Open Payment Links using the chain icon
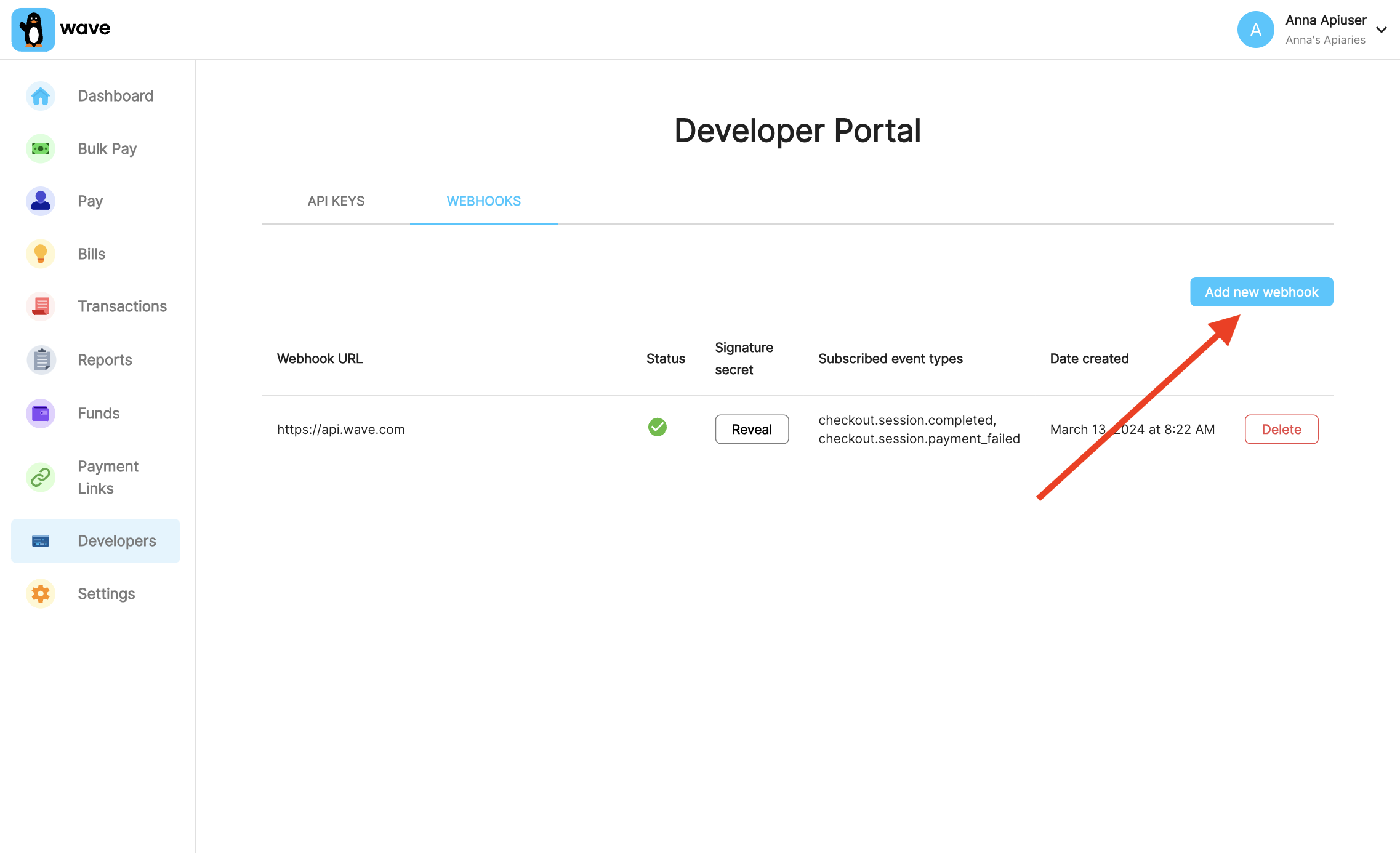 [x=40, y=477]
